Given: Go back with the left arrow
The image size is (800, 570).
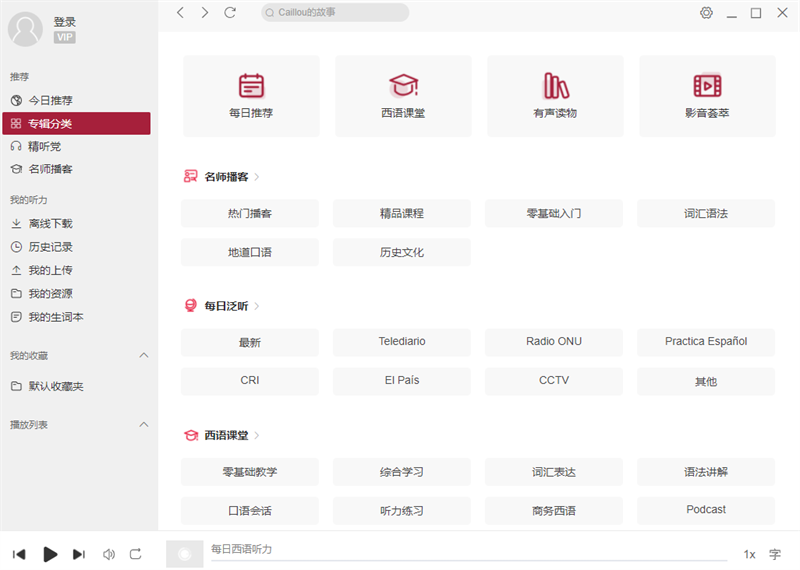Looking at the screenshot, I should 180,13.
